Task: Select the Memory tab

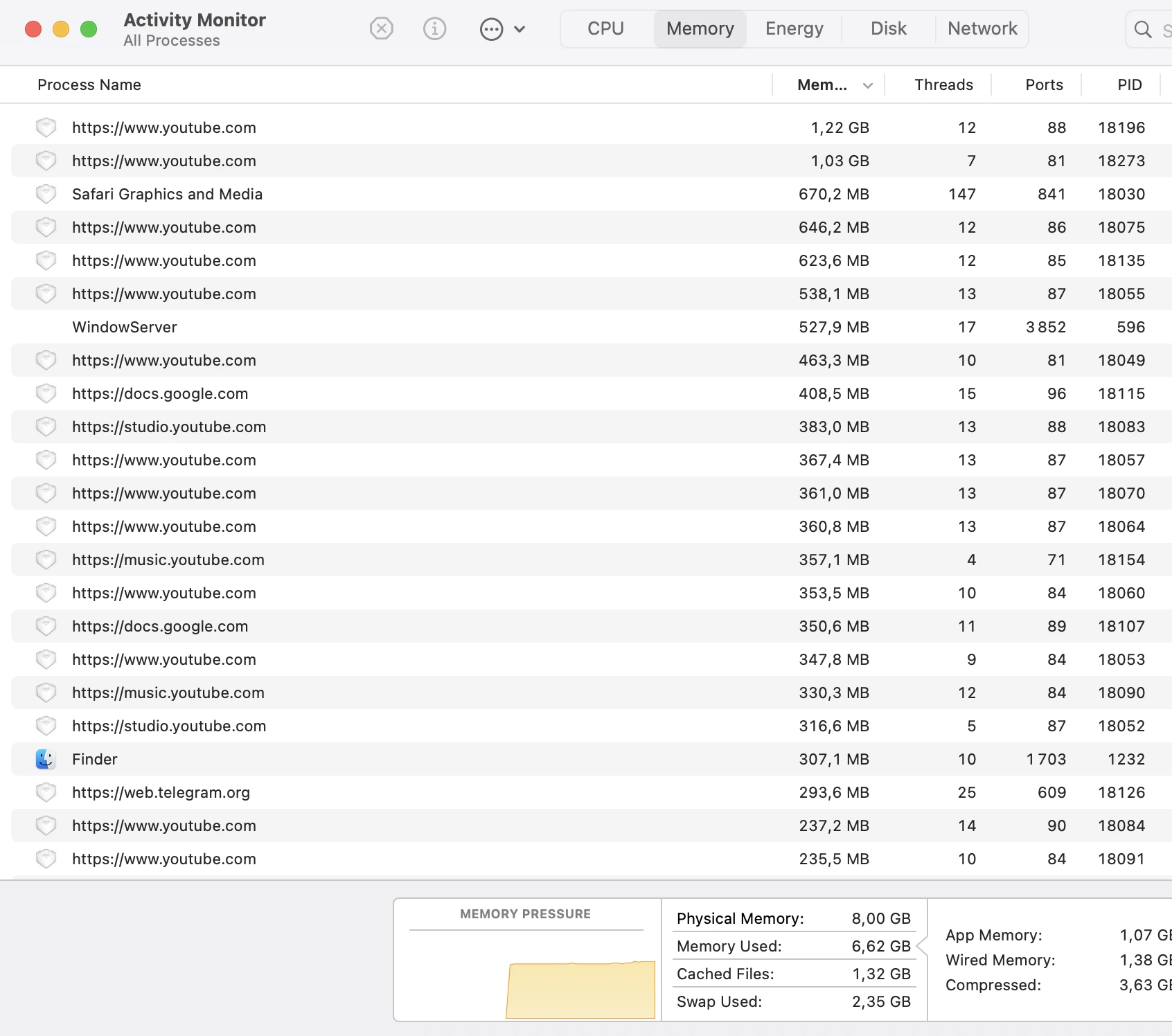Action: (x=700, y=29)
